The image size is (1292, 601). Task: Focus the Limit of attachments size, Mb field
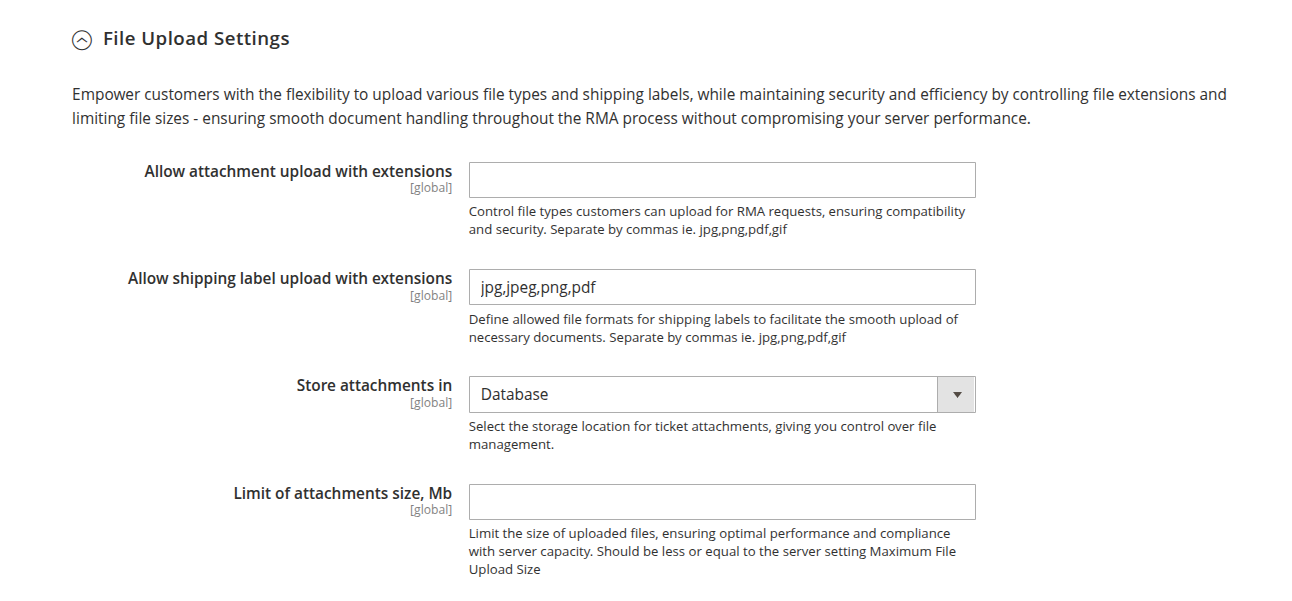[722, 501]
